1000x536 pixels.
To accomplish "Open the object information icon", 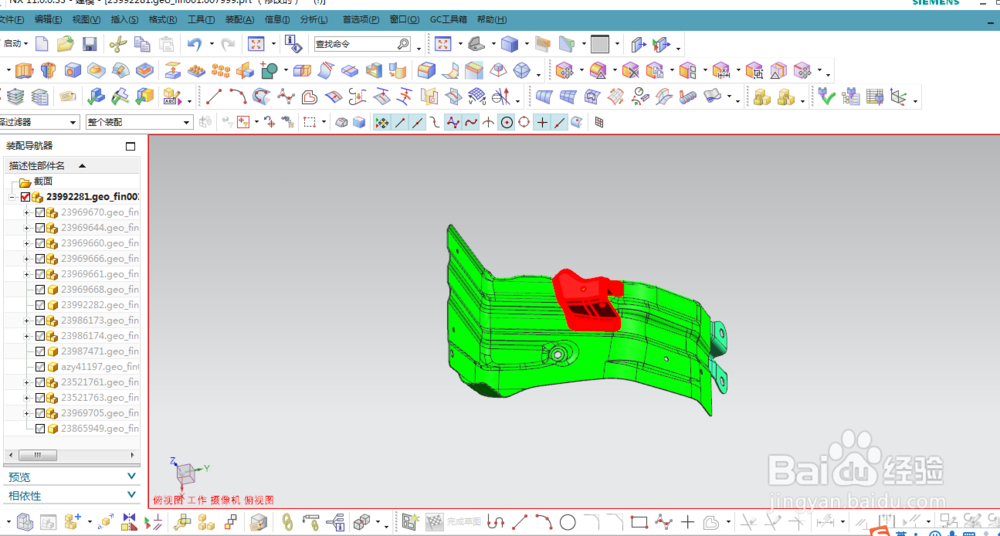I will pyautogui.click(x=293, y=44).
